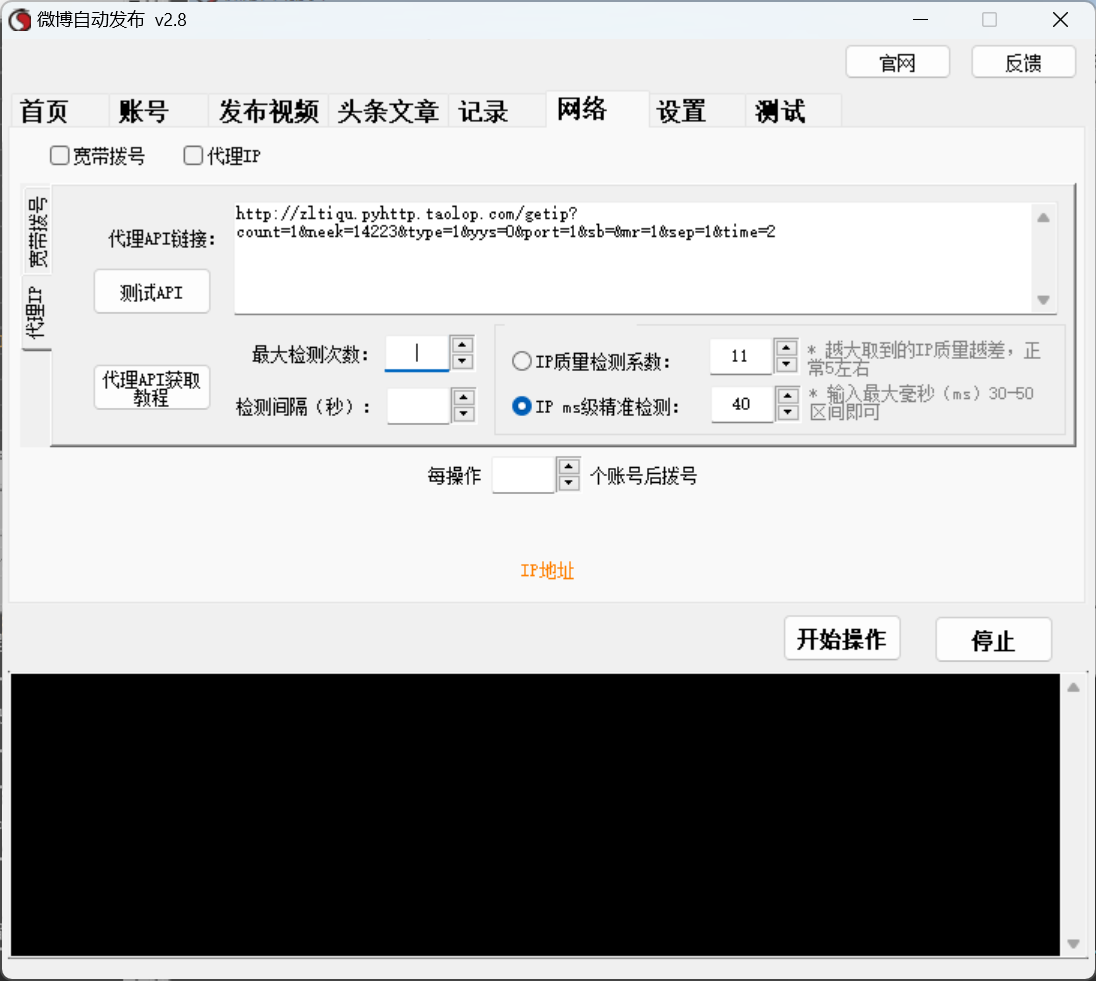Click inside the black log console area
The image size is (1096, 981).
click(535, 815)
